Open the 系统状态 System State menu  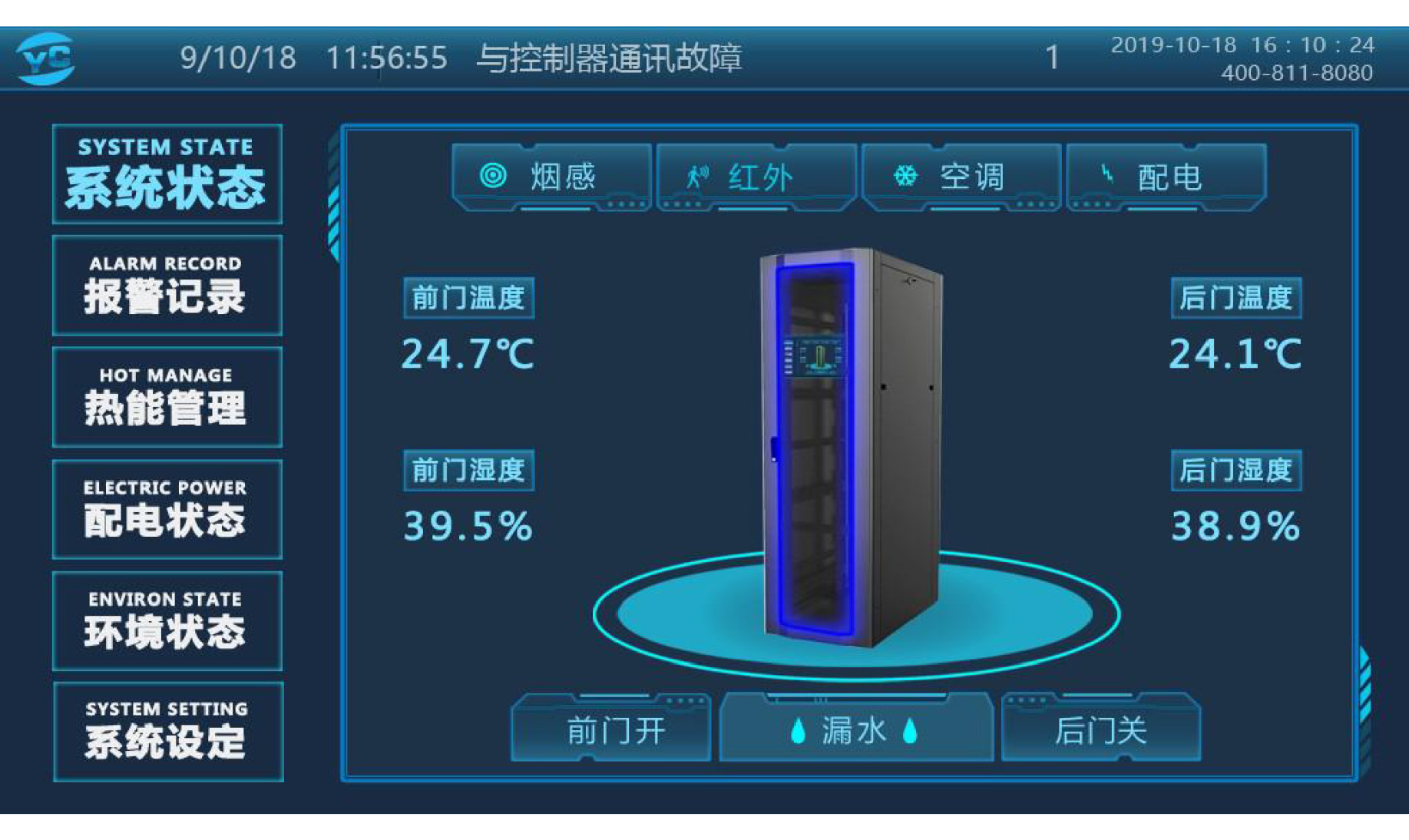click(x=167, y=174)
